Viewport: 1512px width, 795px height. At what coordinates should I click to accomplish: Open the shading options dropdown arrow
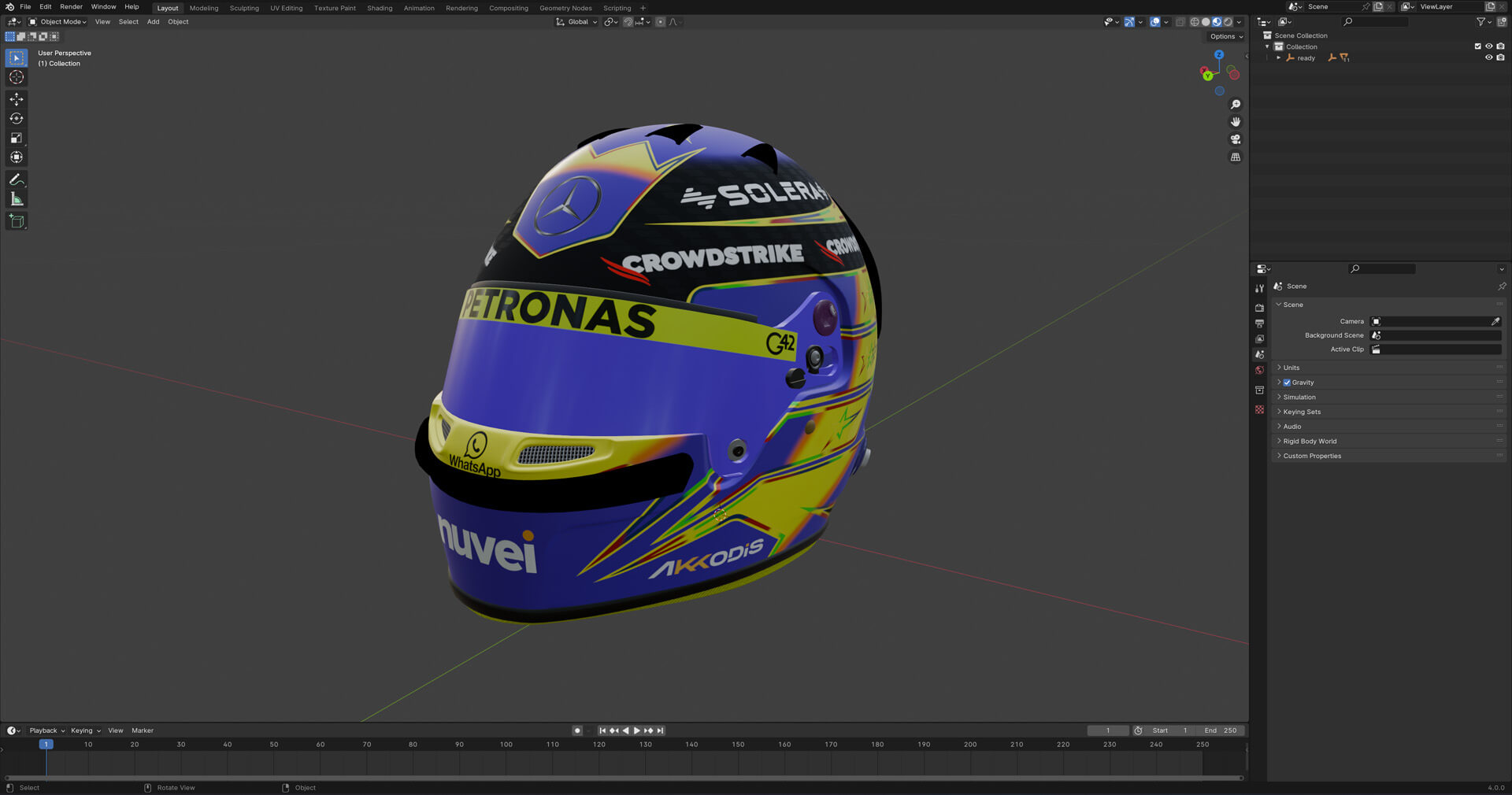point(1240,22)
